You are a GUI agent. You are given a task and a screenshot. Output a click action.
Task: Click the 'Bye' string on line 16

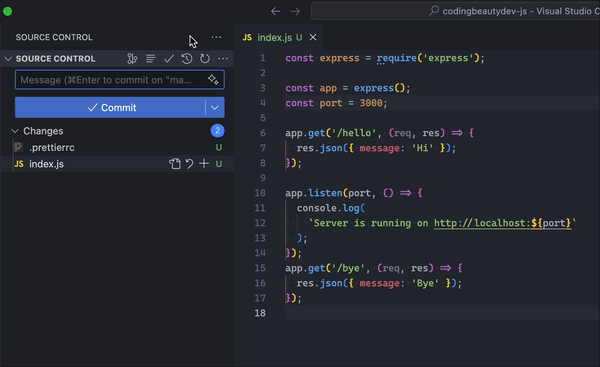425,283
